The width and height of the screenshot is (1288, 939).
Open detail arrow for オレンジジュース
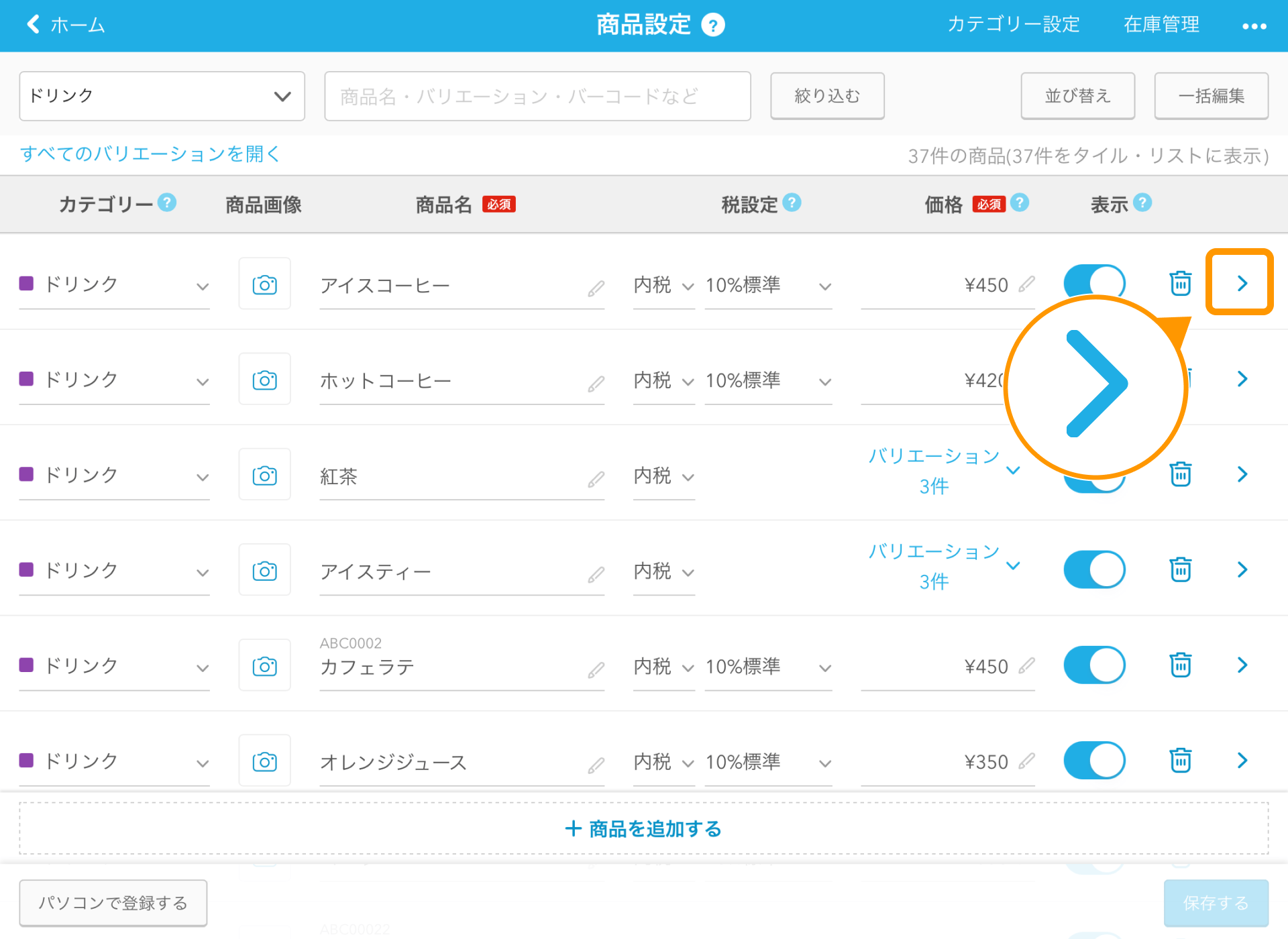click(1242, 760)
